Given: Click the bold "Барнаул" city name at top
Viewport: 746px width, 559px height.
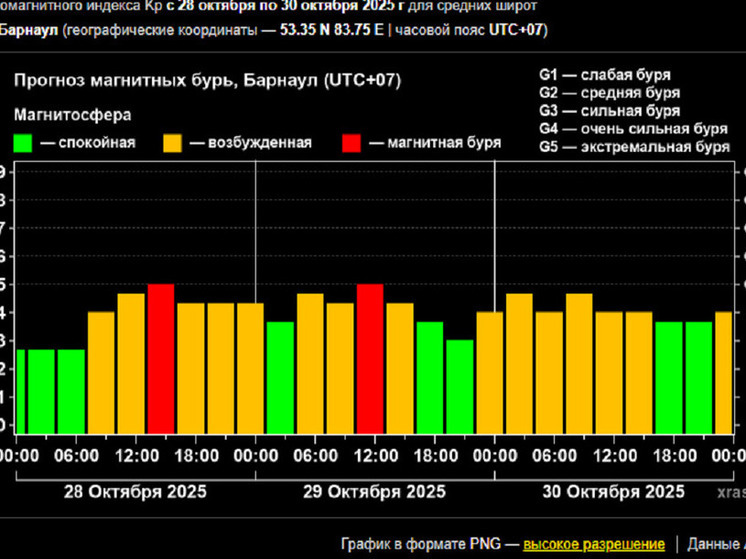Looking at the screenshot, I should (x=30, y=29).
